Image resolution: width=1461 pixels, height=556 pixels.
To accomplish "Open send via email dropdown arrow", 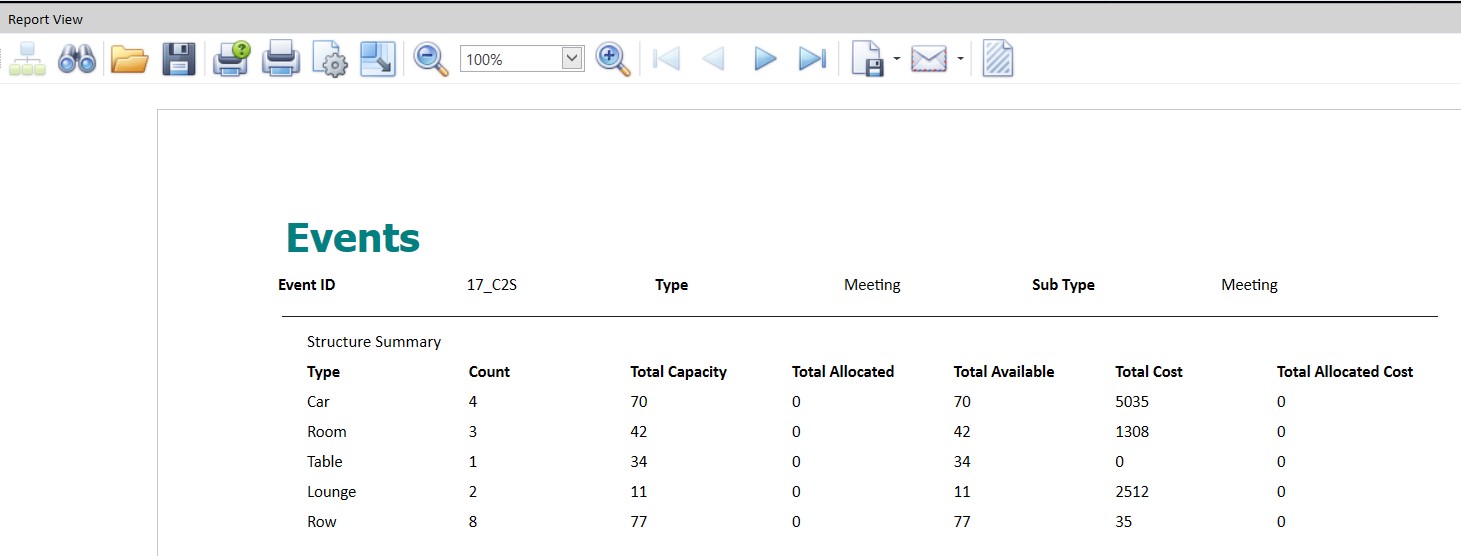I will 960,59.
